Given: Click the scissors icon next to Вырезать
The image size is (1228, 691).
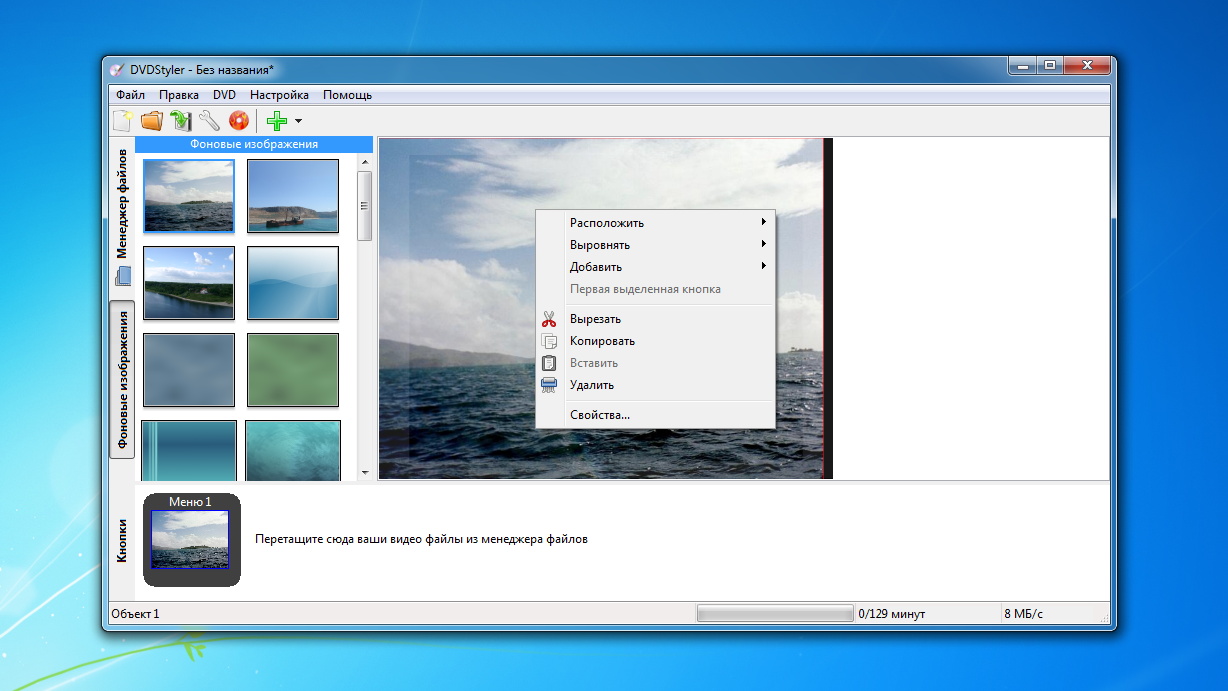Looking at the screenshot, I should coord(548,319).
